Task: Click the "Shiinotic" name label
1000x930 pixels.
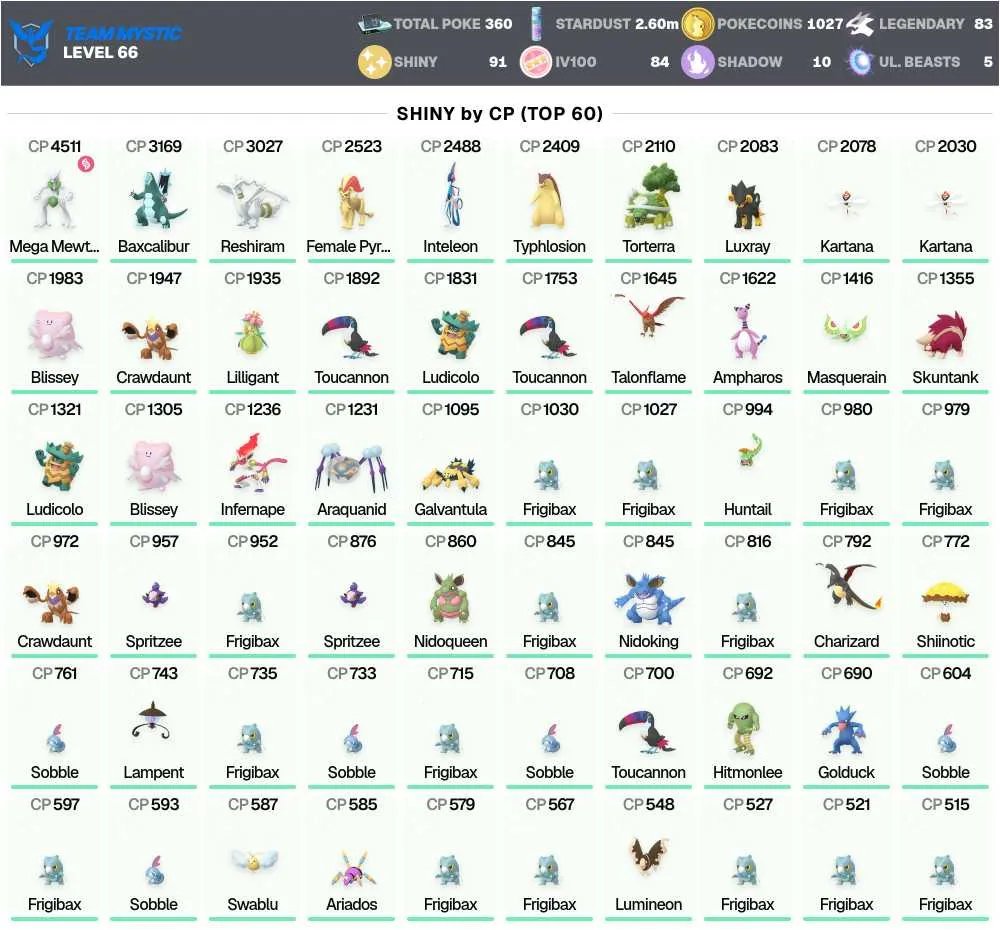Action: [945, 641]
